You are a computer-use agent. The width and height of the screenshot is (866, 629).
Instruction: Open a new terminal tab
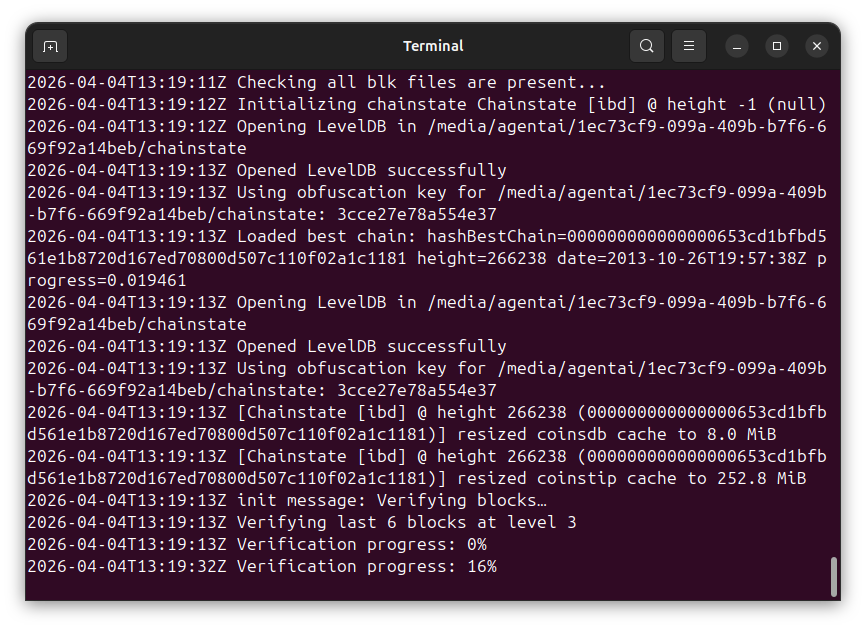(x=51, y=46)
